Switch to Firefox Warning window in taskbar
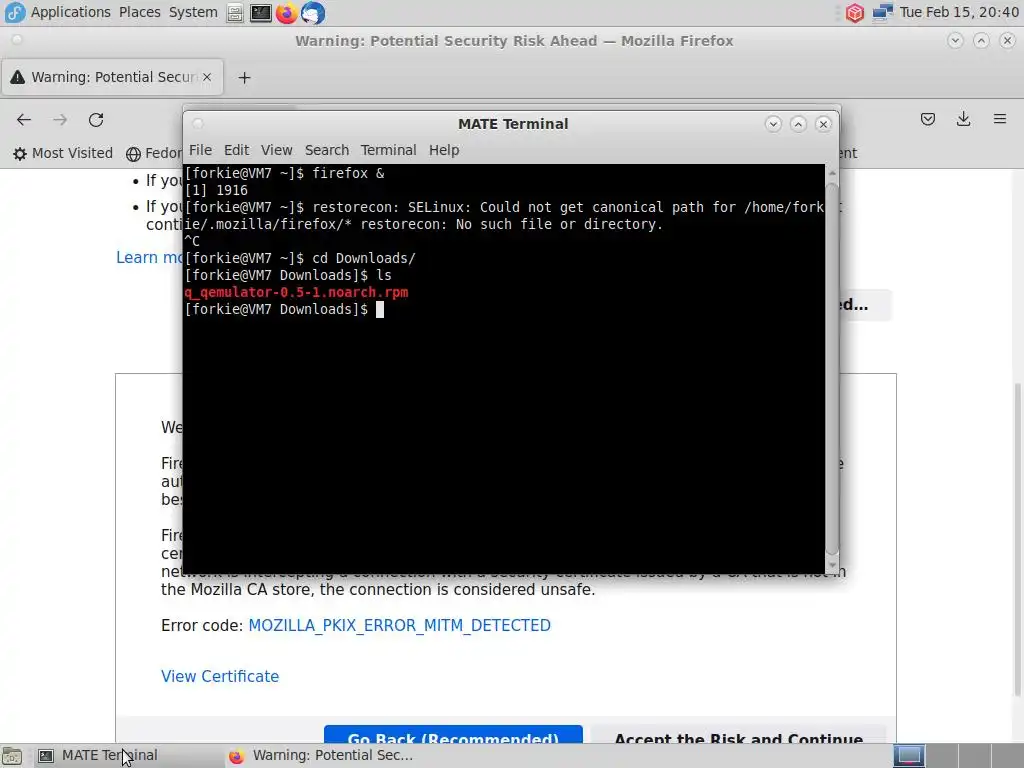This screenshot has height=768, width=1024. tap(321, 756)
